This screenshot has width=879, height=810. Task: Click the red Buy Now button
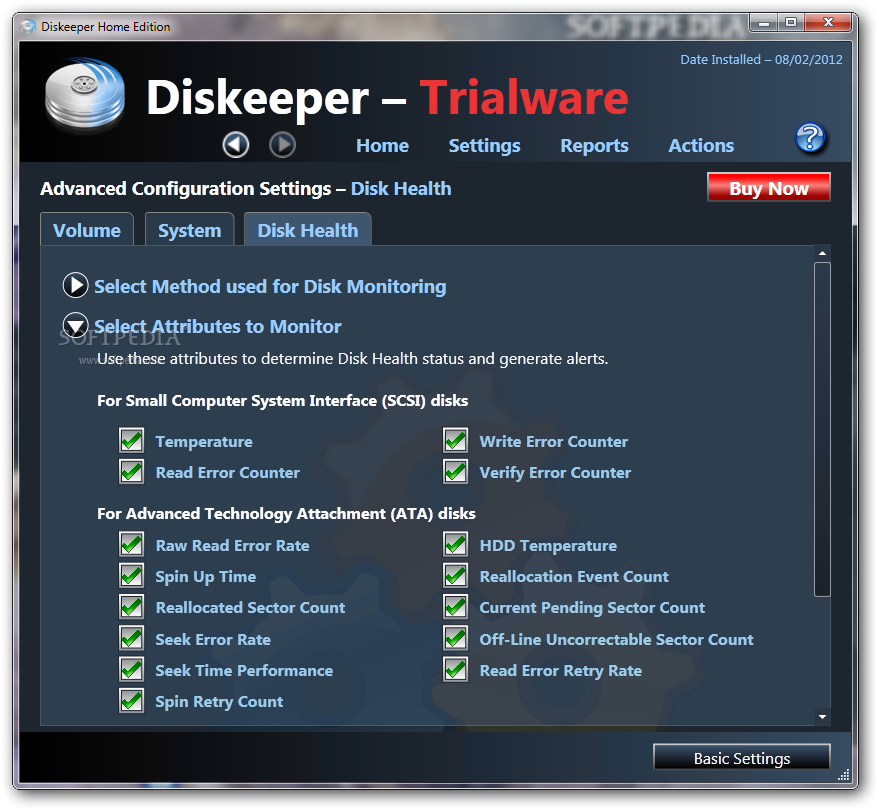769,188
